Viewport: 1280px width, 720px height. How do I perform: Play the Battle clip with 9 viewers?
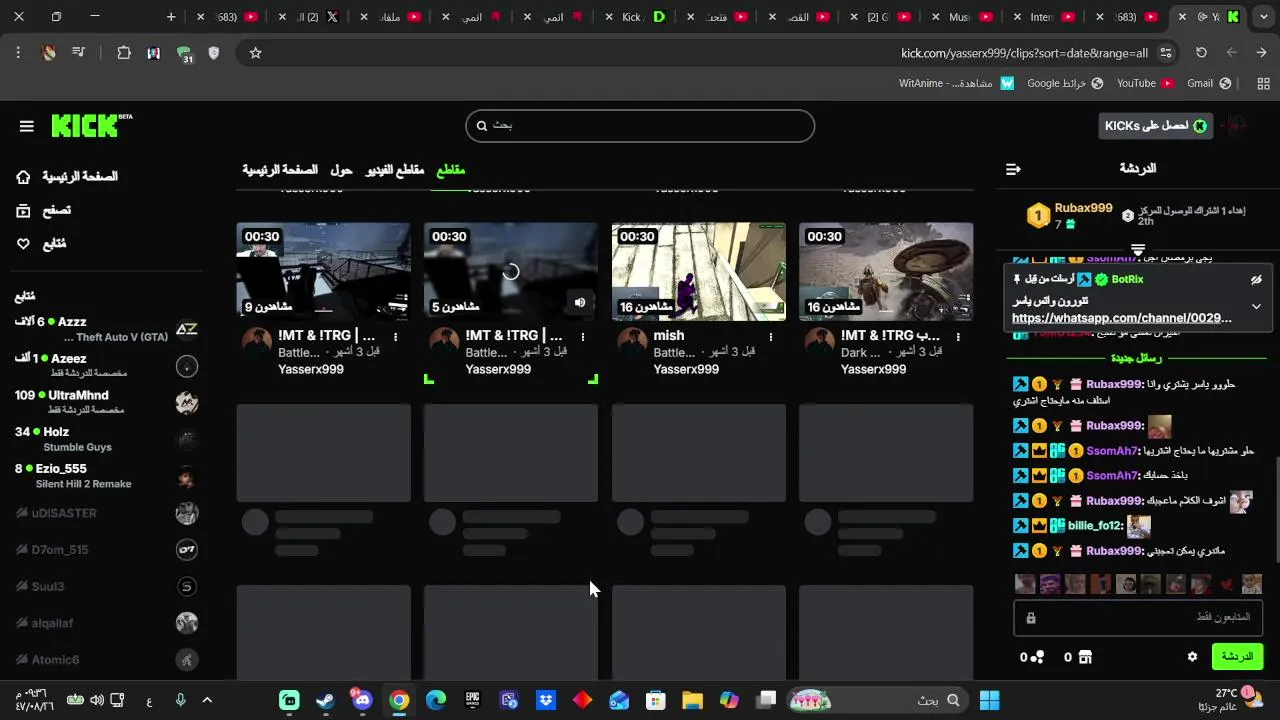323,271
